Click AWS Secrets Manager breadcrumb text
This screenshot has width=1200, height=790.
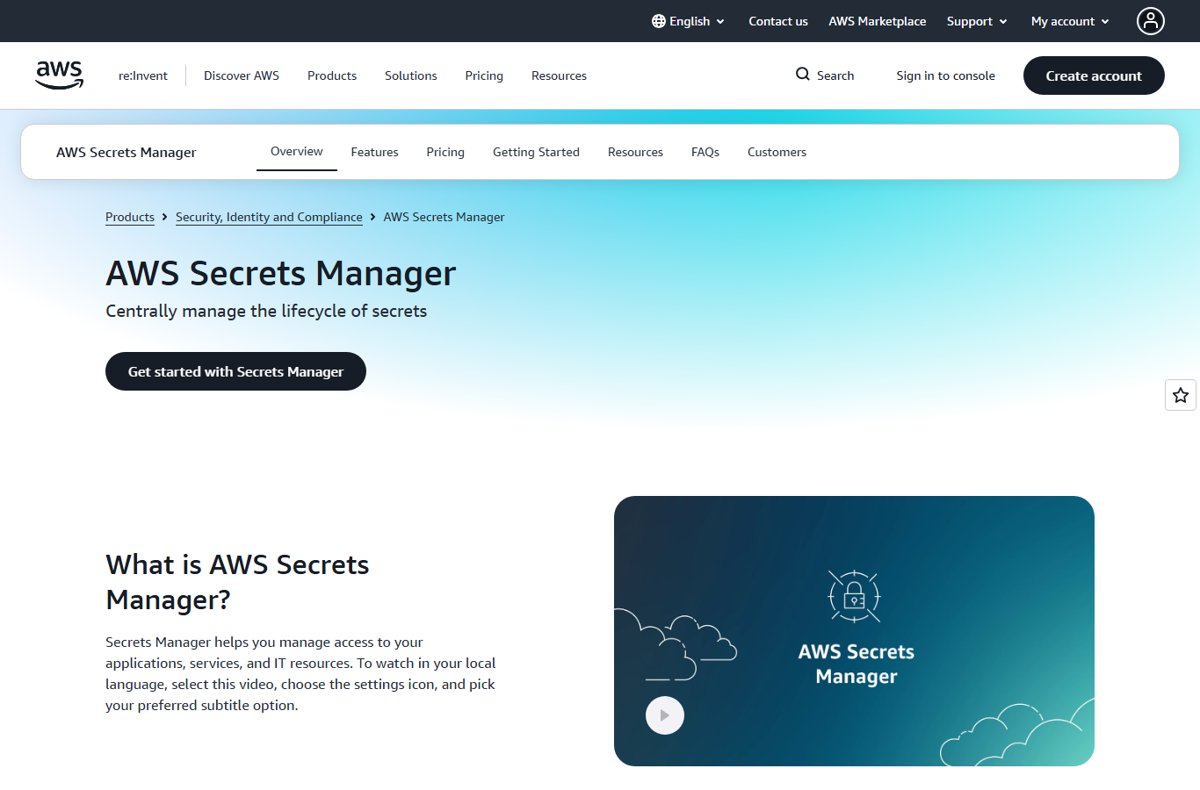444,217
